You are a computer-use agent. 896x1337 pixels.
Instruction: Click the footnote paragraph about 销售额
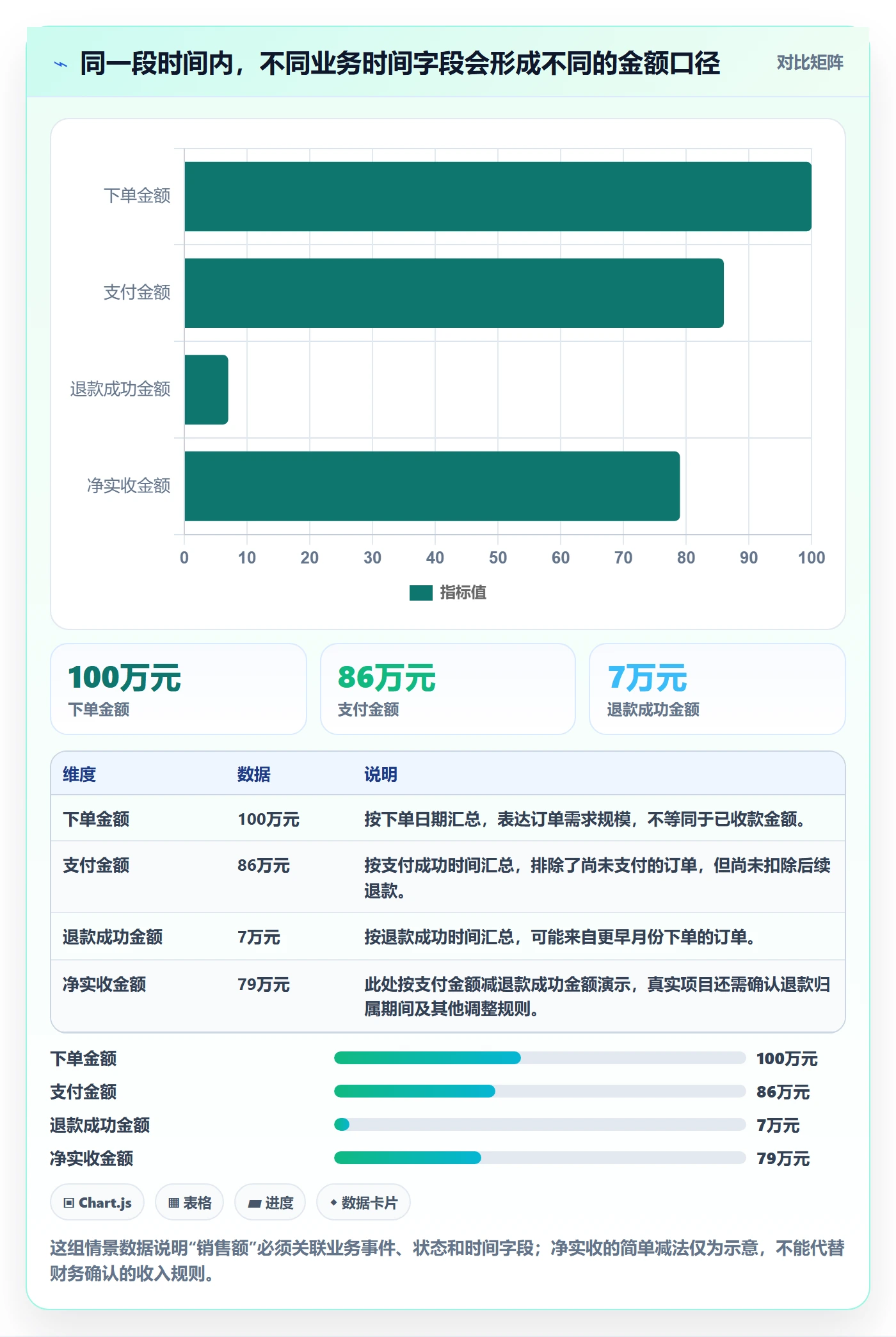point(447,1260)
